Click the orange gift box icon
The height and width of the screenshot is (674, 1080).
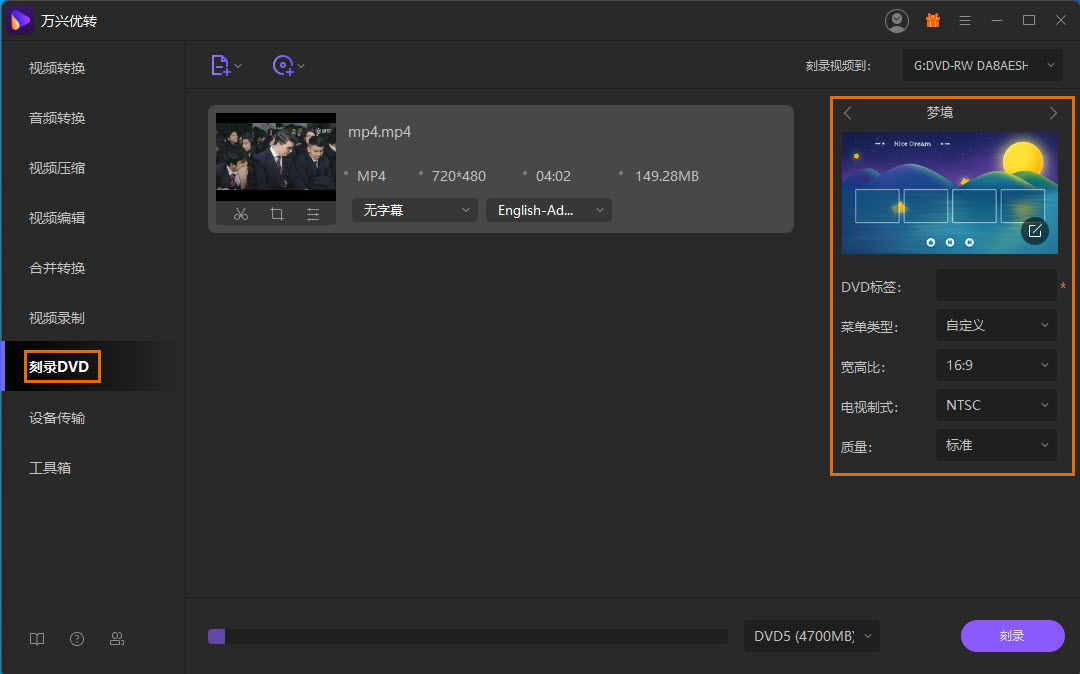tap(932, 20)
